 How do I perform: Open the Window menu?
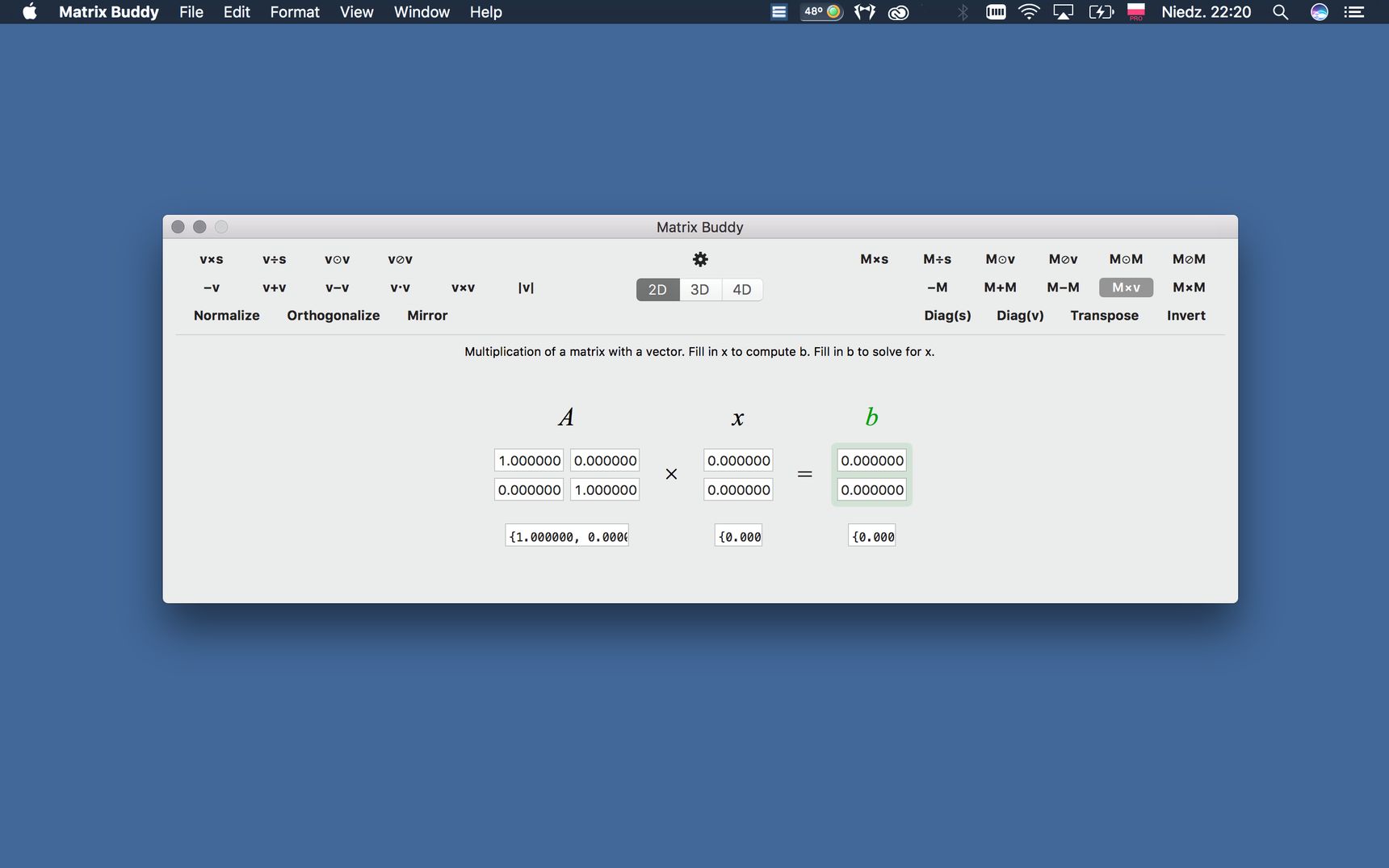(422, 12)
